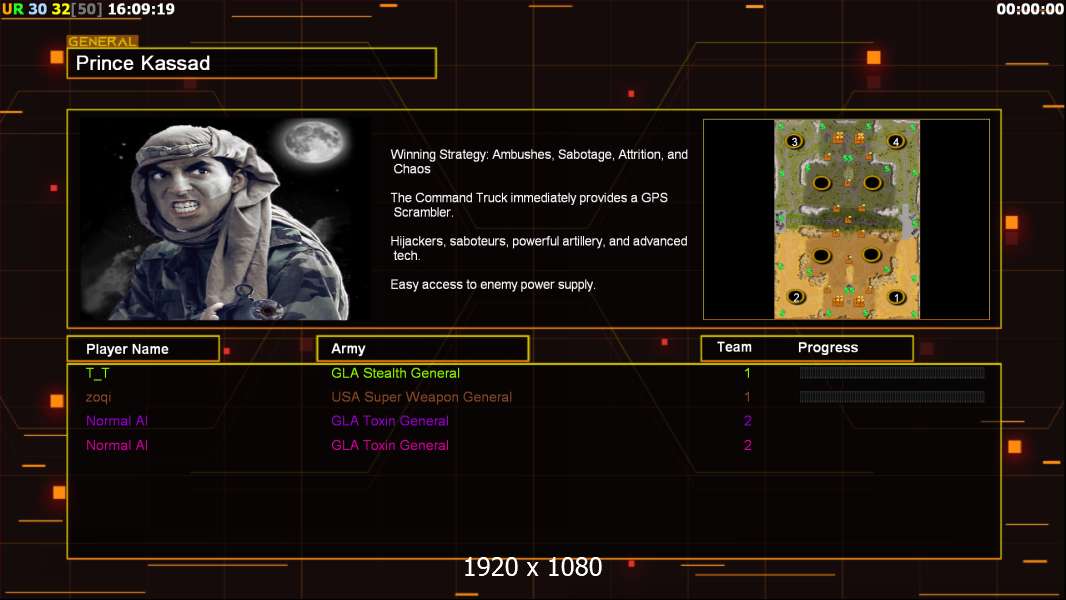Screen dimensions: 1066x600
Task: Click USA Super Weapon General entry
Action: [x=422, y=397]
